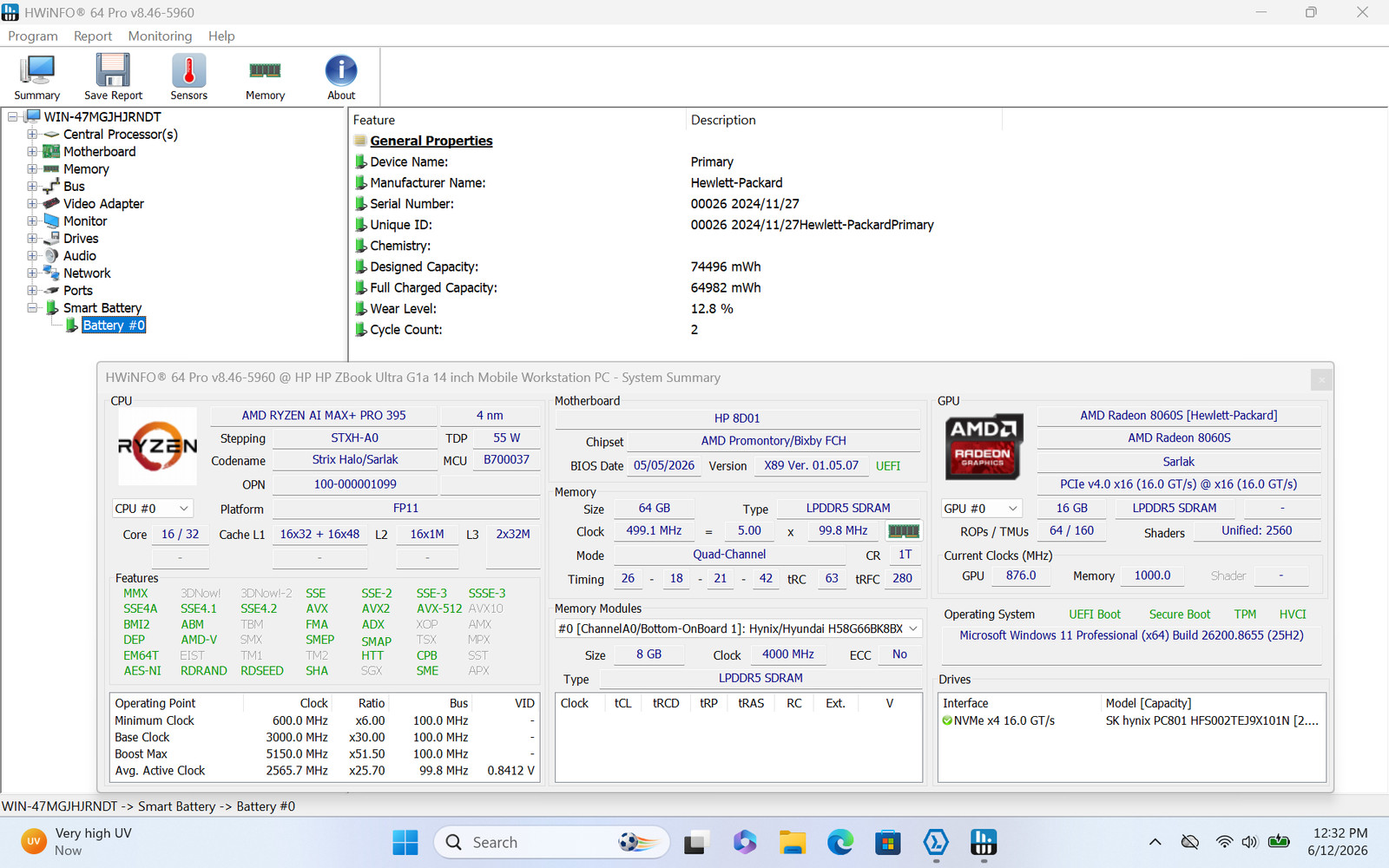1389x868 pixels.
Task: Select Audio in the device tree
Action: pos(80,256)
